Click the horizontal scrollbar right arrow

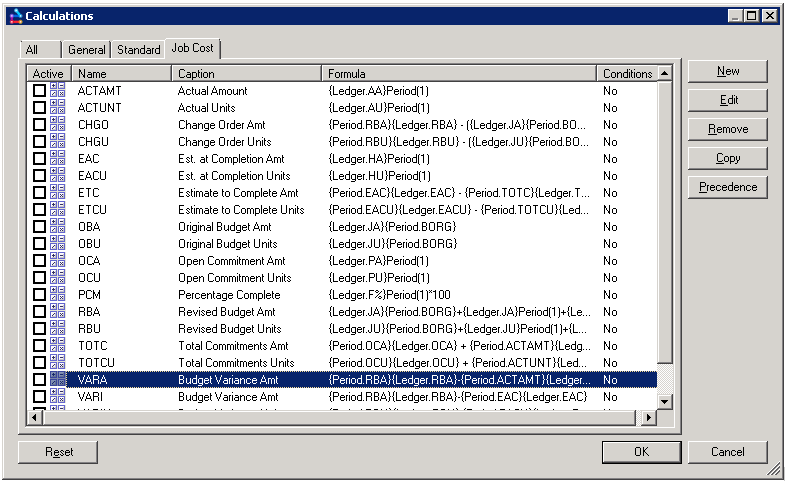[x=650, y=417]
